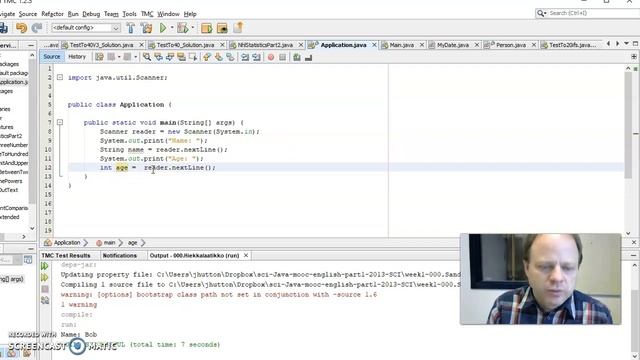Switch to the Main.java tab
Viewport: 640px width, 360px height.
point(401,45)
